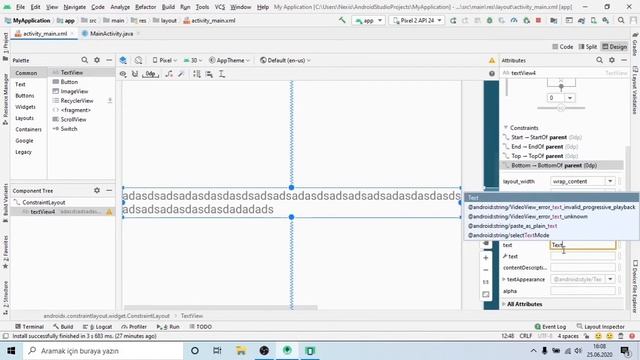This screenshot has width=640, height=360.
Task: Search in the Palette panel
Action: click(x=84, y=60)
